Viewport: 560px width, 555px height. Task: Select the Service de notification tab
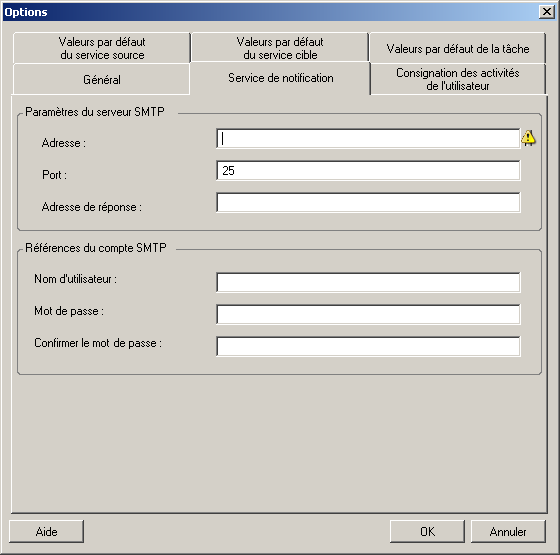(x=280, y=78)
